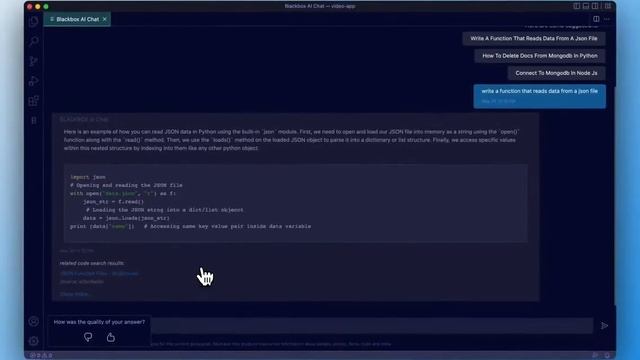Click the 'related code search results' text
The height and width of the screenshot is (360, 640).
pyautogui.click(x=92, y=263)
